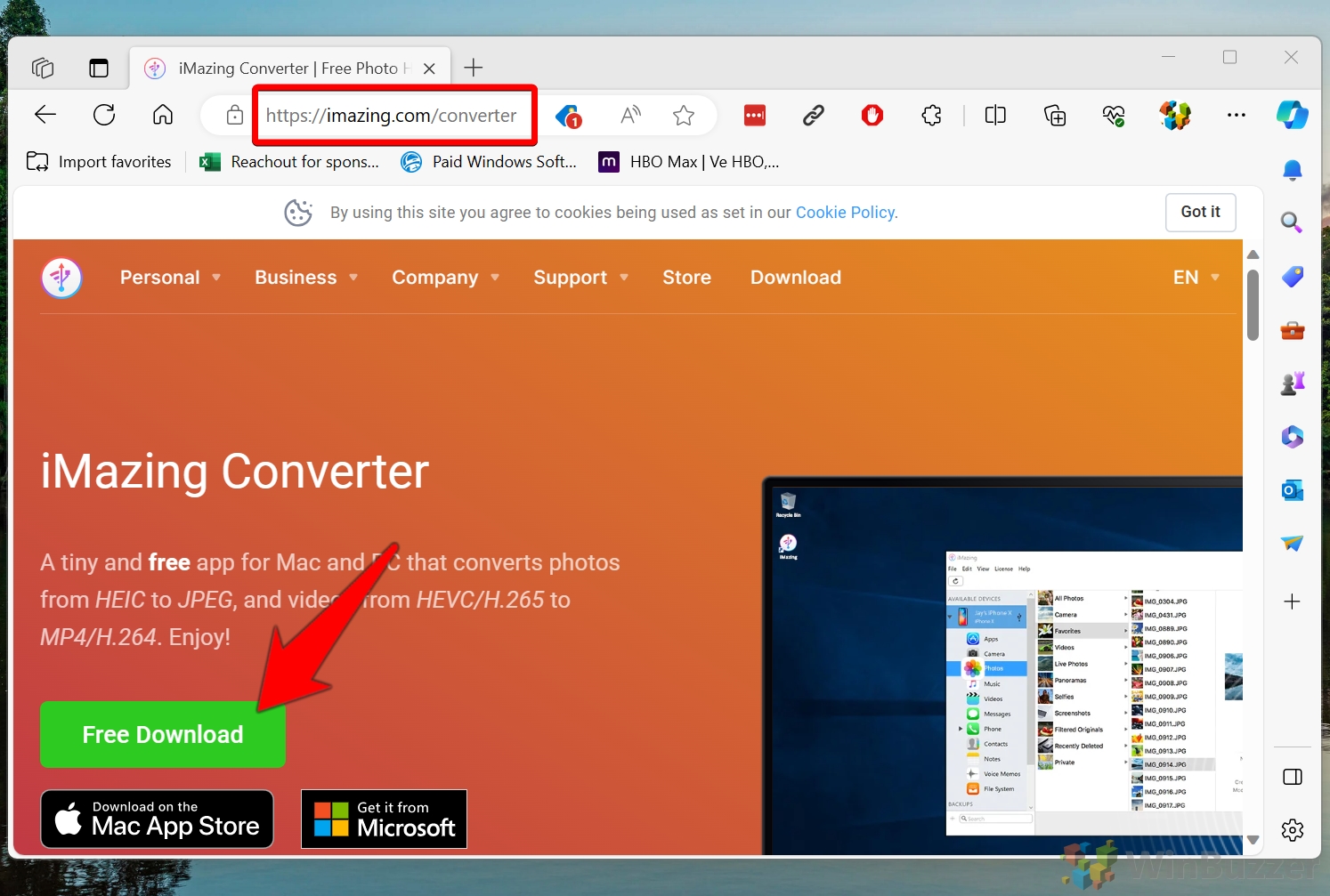1330x896 pixels.
Task: Click the page vertical scrollbar thumb
Action: 1253,305
